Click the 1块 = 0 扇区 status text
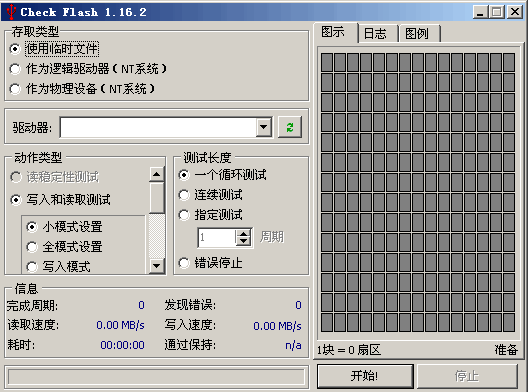Screen dimensions: 529x392 pyautogui.click(x=349, y=350)
